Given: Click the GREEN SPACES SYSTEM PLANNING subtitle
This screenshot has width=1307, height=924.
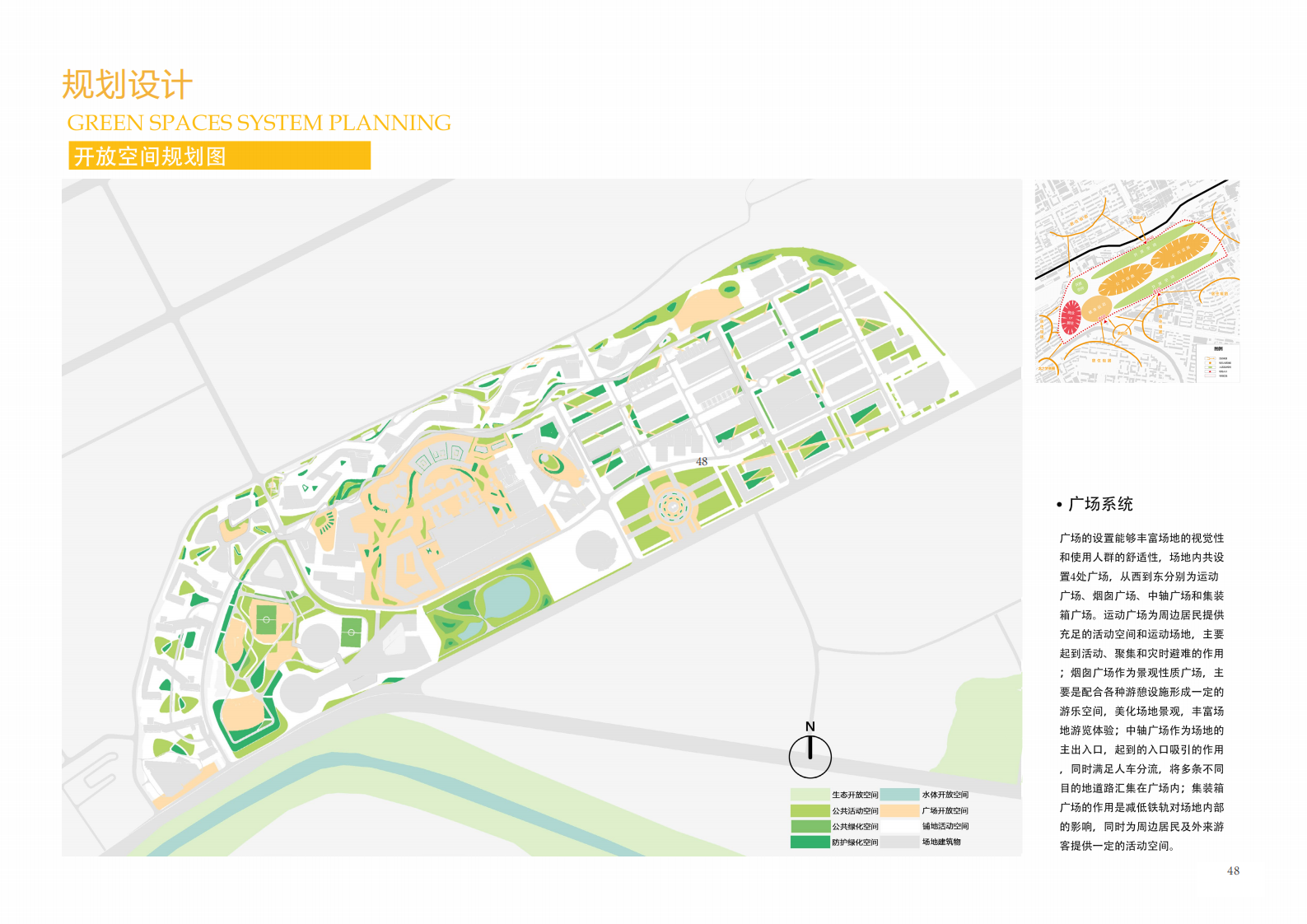Looking at the screenshot, I should tap(259, 123).
